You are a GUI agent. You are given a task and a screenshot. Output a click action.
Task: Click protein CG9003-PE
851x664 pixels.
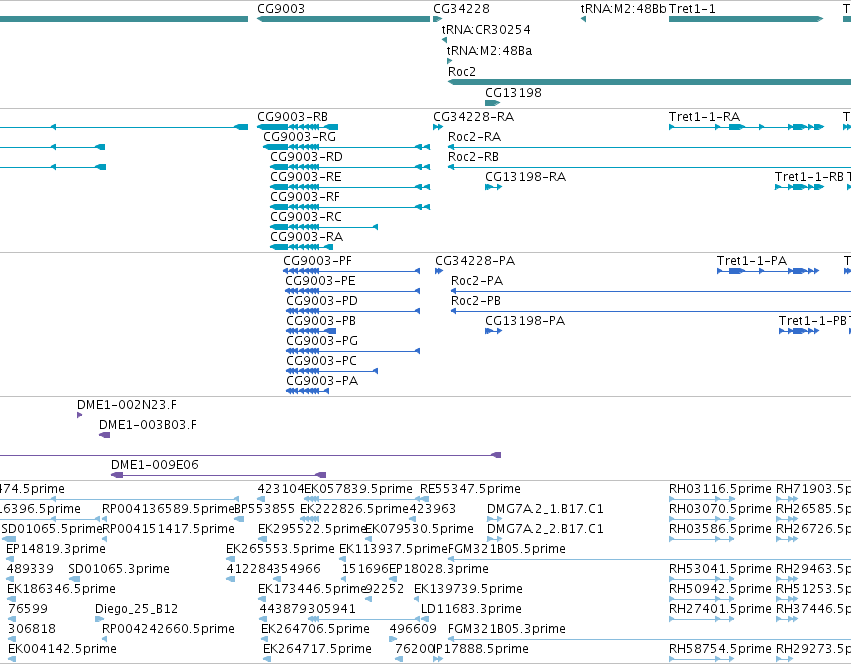pyautogui.click(x=320, y=281)
